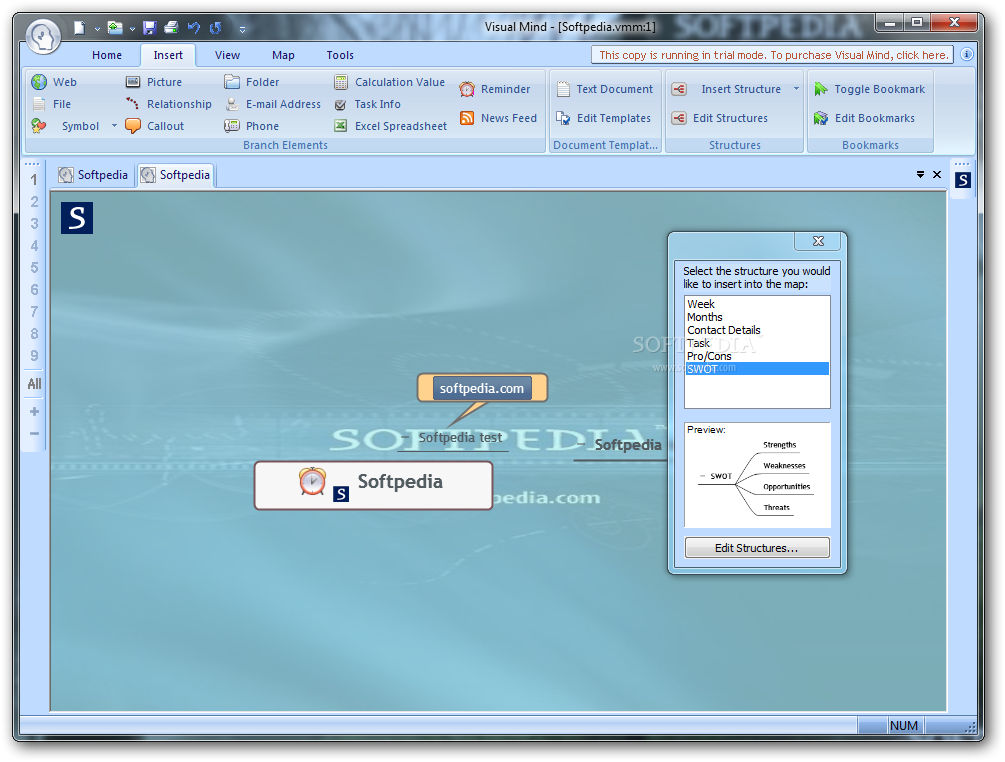The height and width of the screenshot is (762, 1005).
Task: Insert a News Feed element
Action: tap(498, 118)
